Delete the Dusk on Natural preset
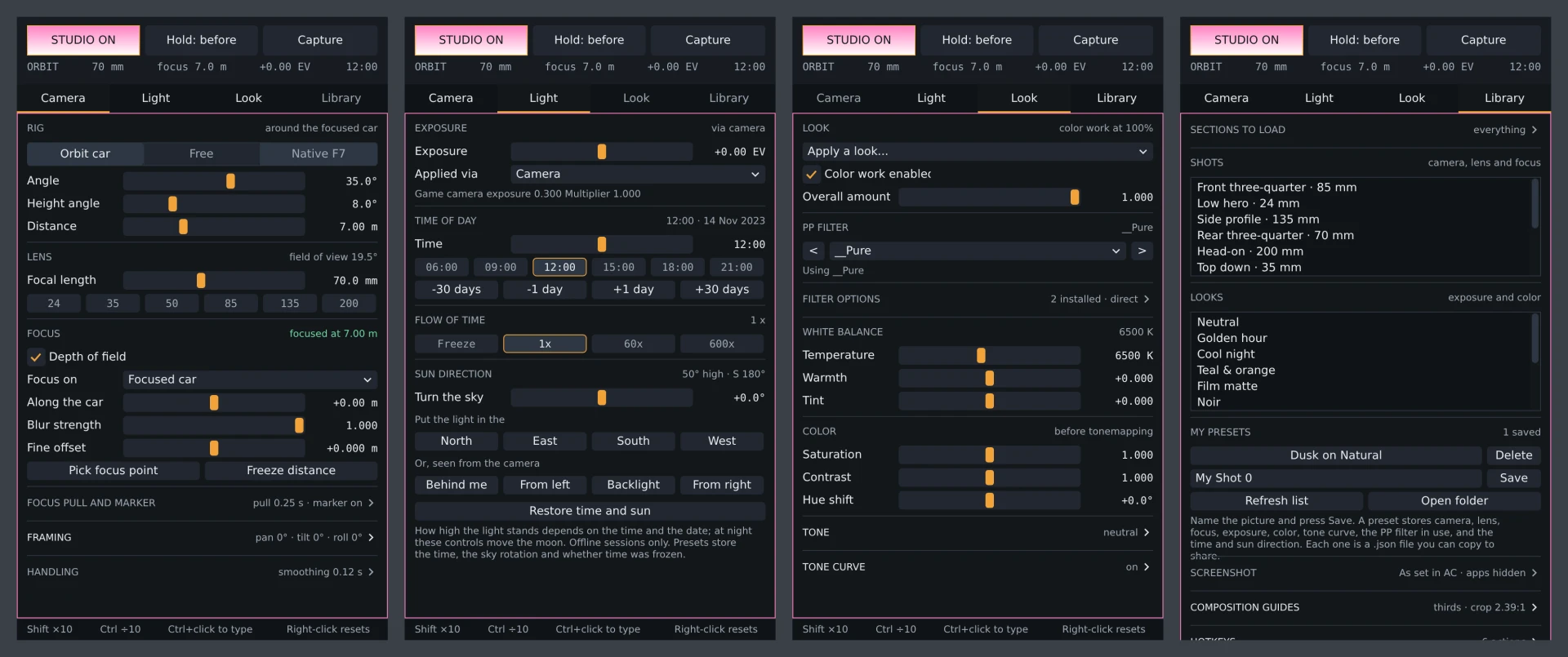Image resolution: width=1568 pixels, height=657 pixels. click(x=1514, y=455)
